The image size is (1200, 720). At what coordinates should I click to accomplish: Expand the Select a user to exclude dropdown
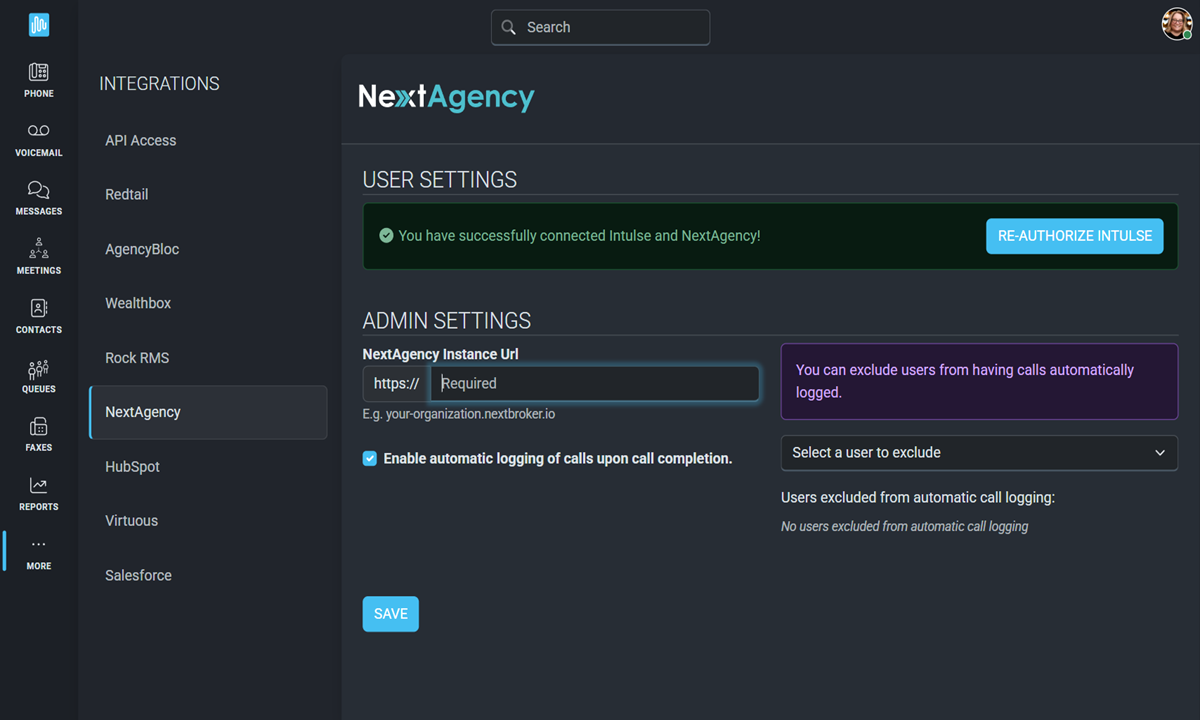point(978,453)
